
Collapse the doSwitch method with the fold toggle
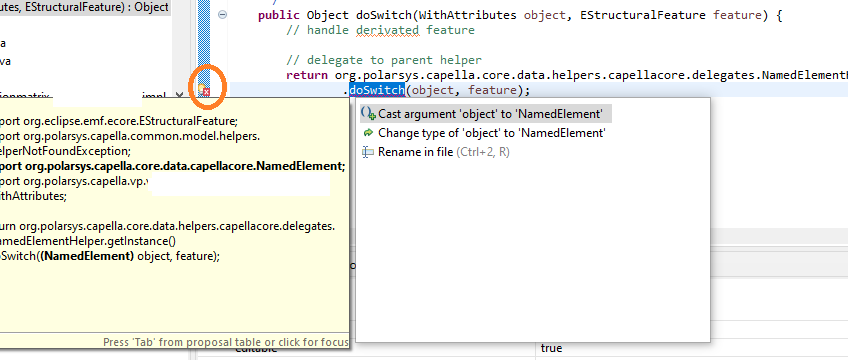(222, 15)
